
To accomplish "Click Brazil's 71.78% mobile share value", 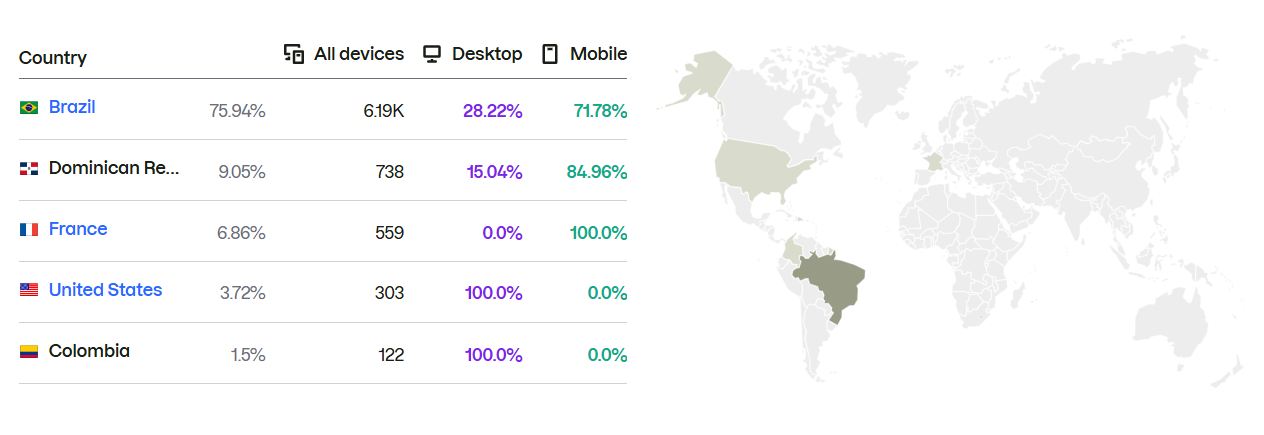I will tap(600, 111).
